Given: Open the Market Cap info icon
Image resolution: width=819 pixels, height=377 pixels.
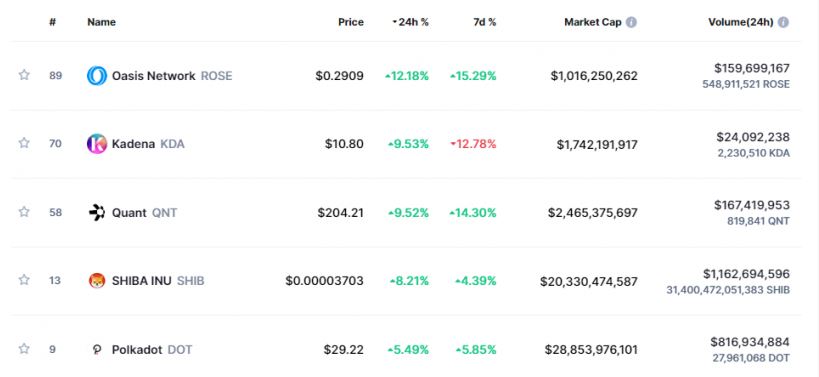Looking at the screenshot, I should click(x=631, y=22).
